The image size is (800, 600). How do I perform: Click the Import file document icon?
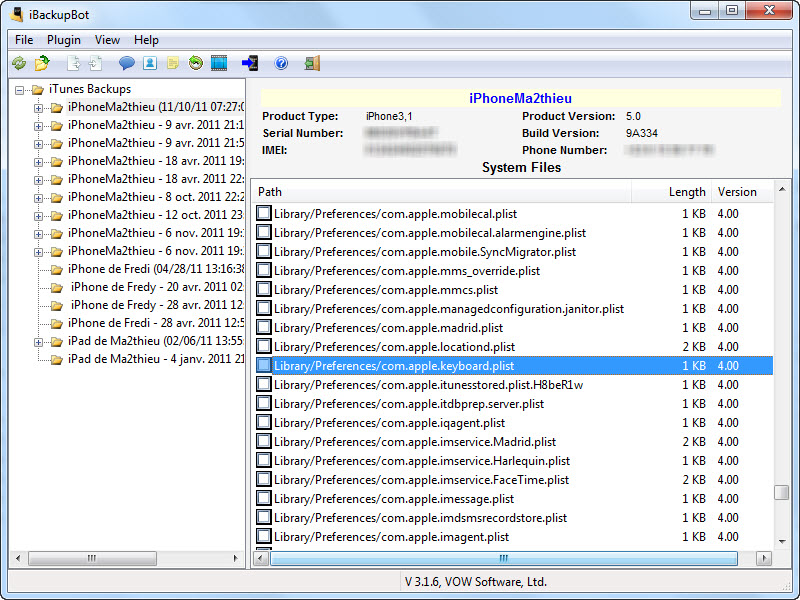[x=96, y=63]
